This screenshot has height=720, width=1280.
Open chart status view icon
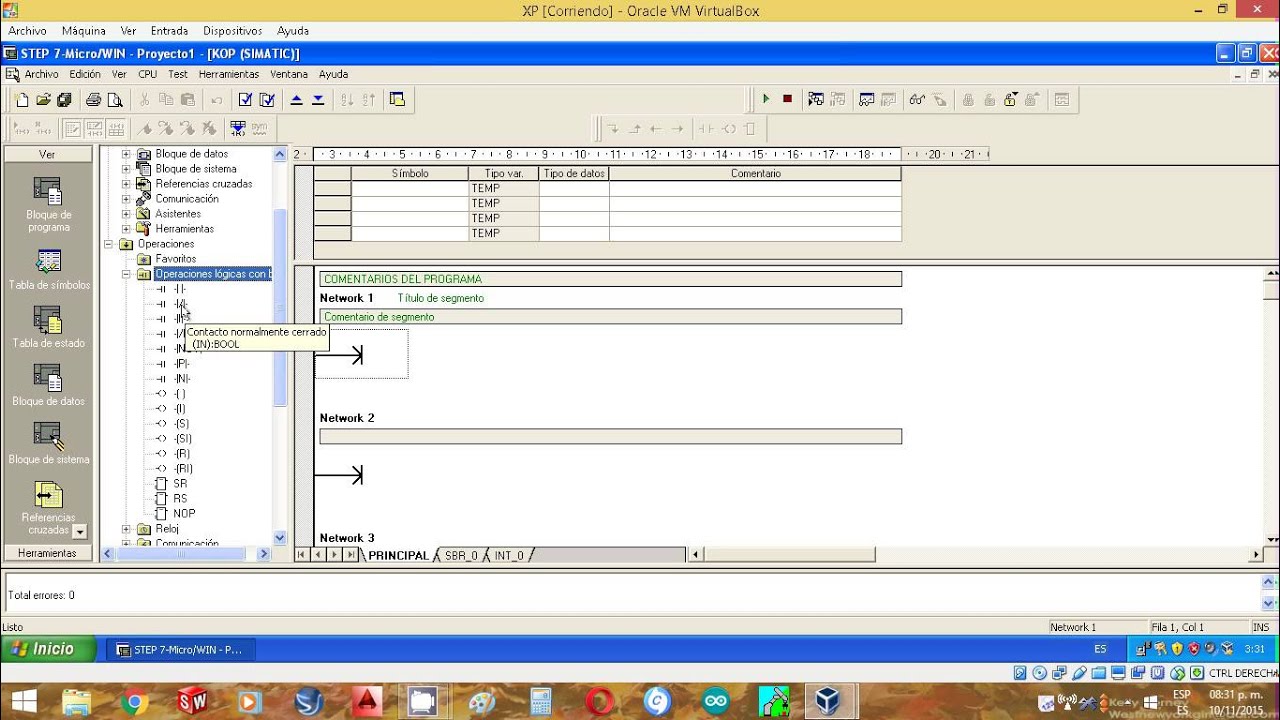pyautogui.click(x=866, y=99)
